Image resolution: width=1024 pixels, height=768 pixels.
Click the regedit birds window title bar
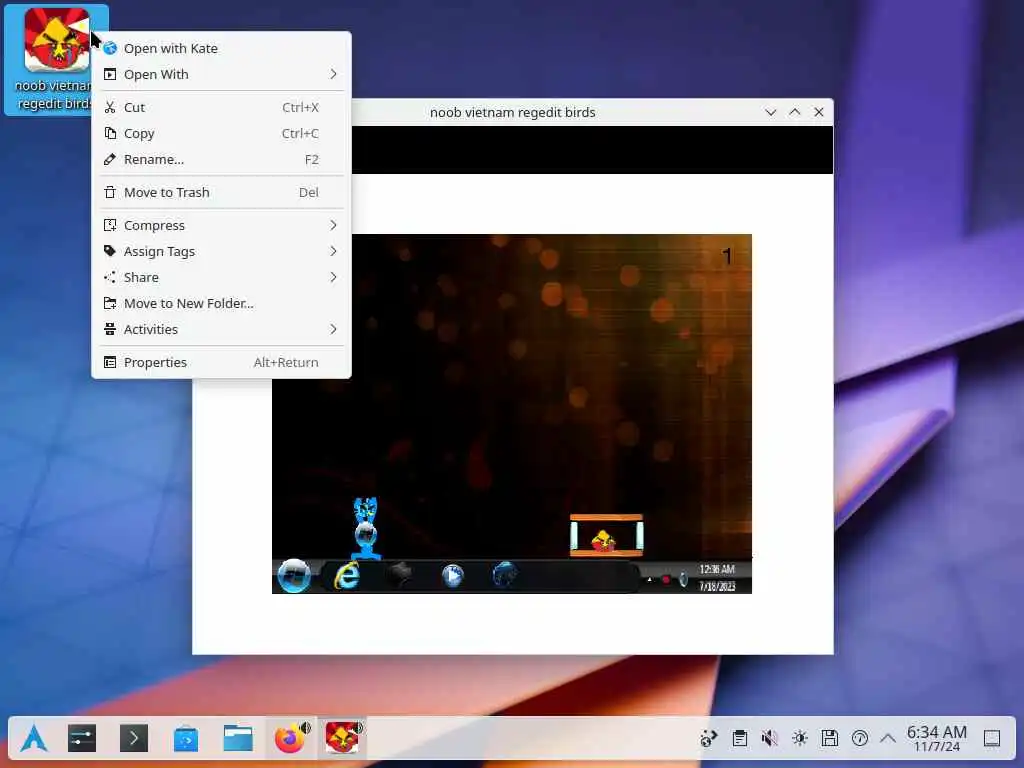point(513,112)
